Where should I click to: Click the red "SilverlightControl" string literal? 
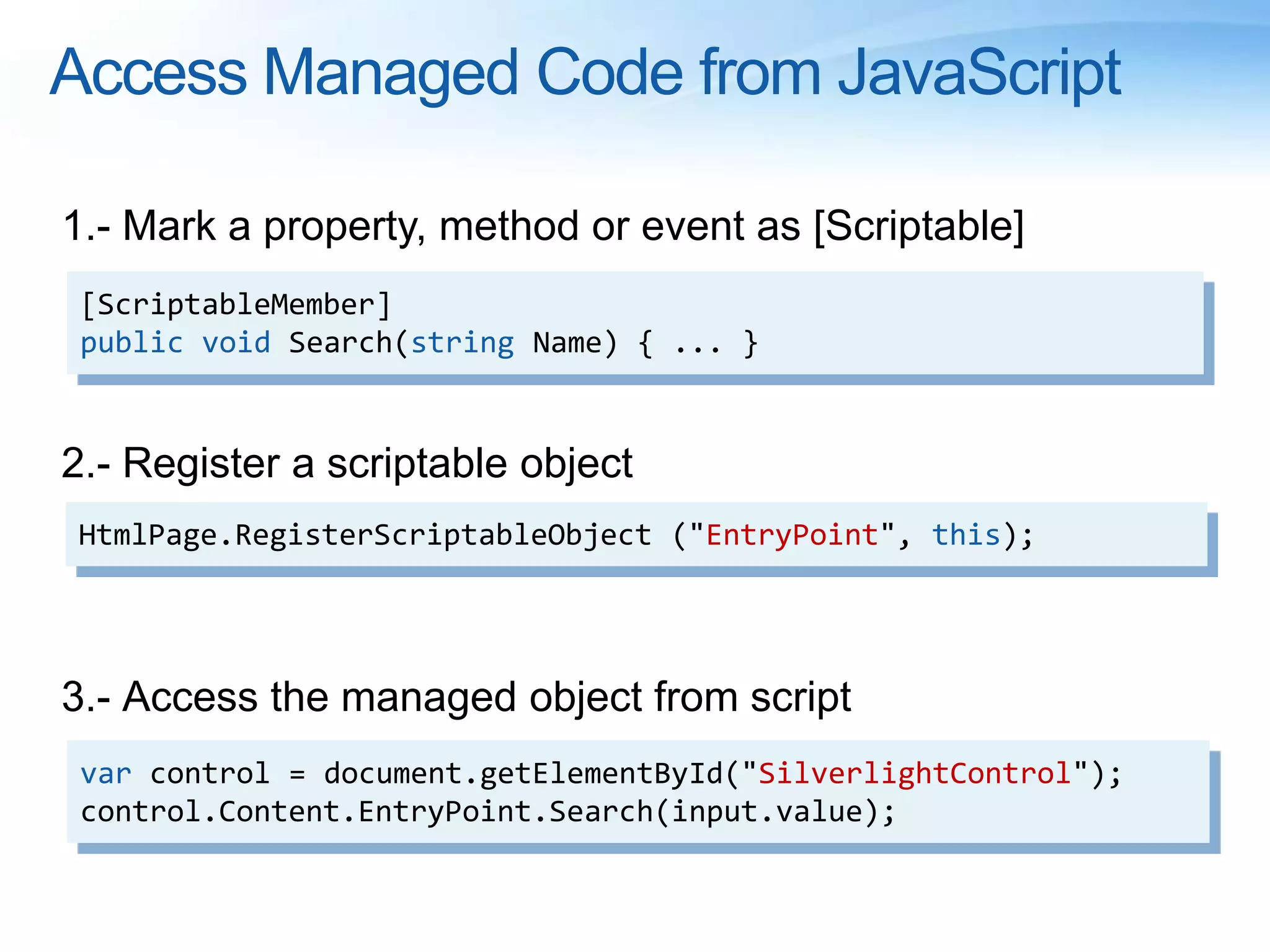pyautogui.click(x=915, y=773)
